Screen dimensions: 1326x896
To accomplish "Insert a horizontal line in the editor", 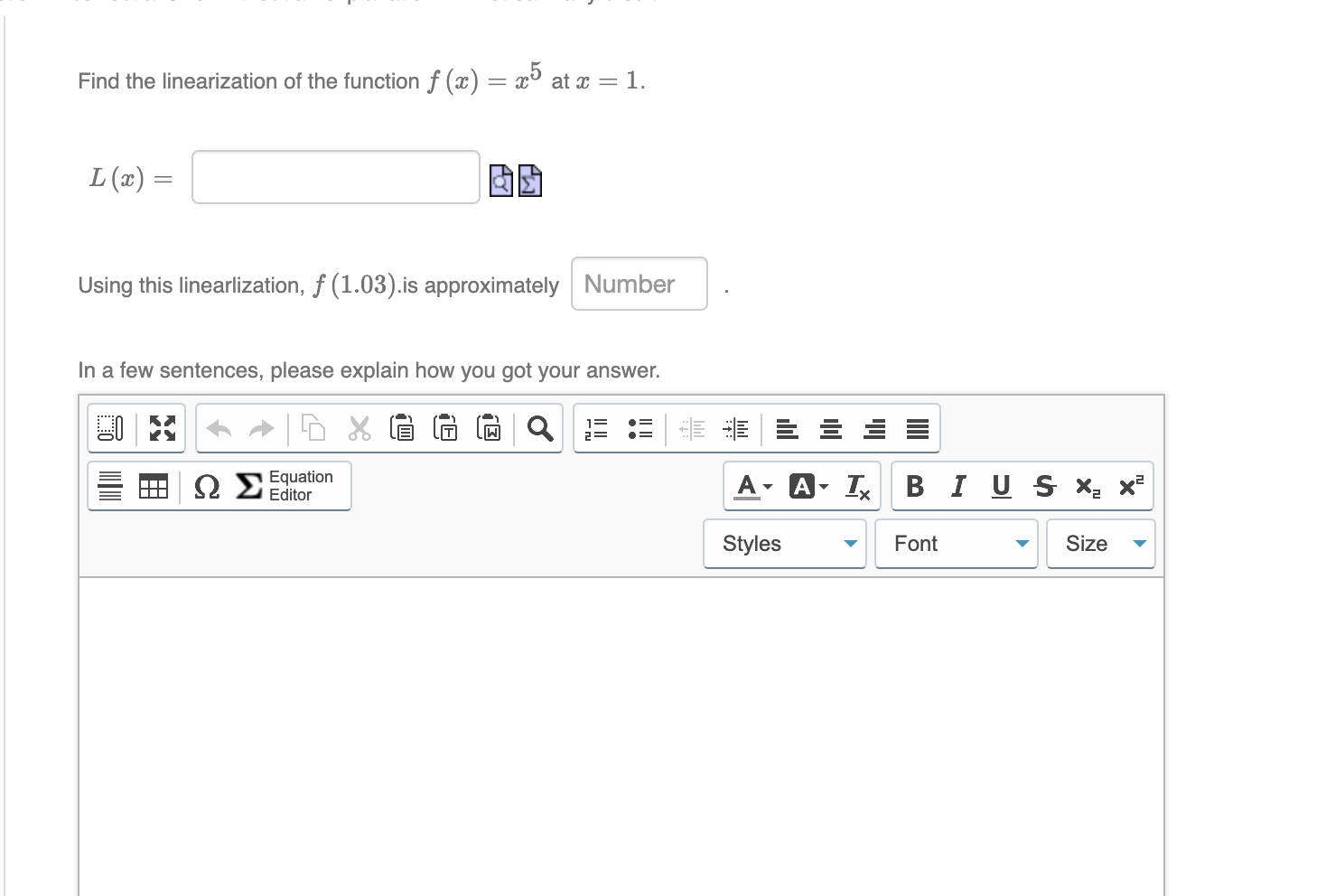I will coord(108,486).
